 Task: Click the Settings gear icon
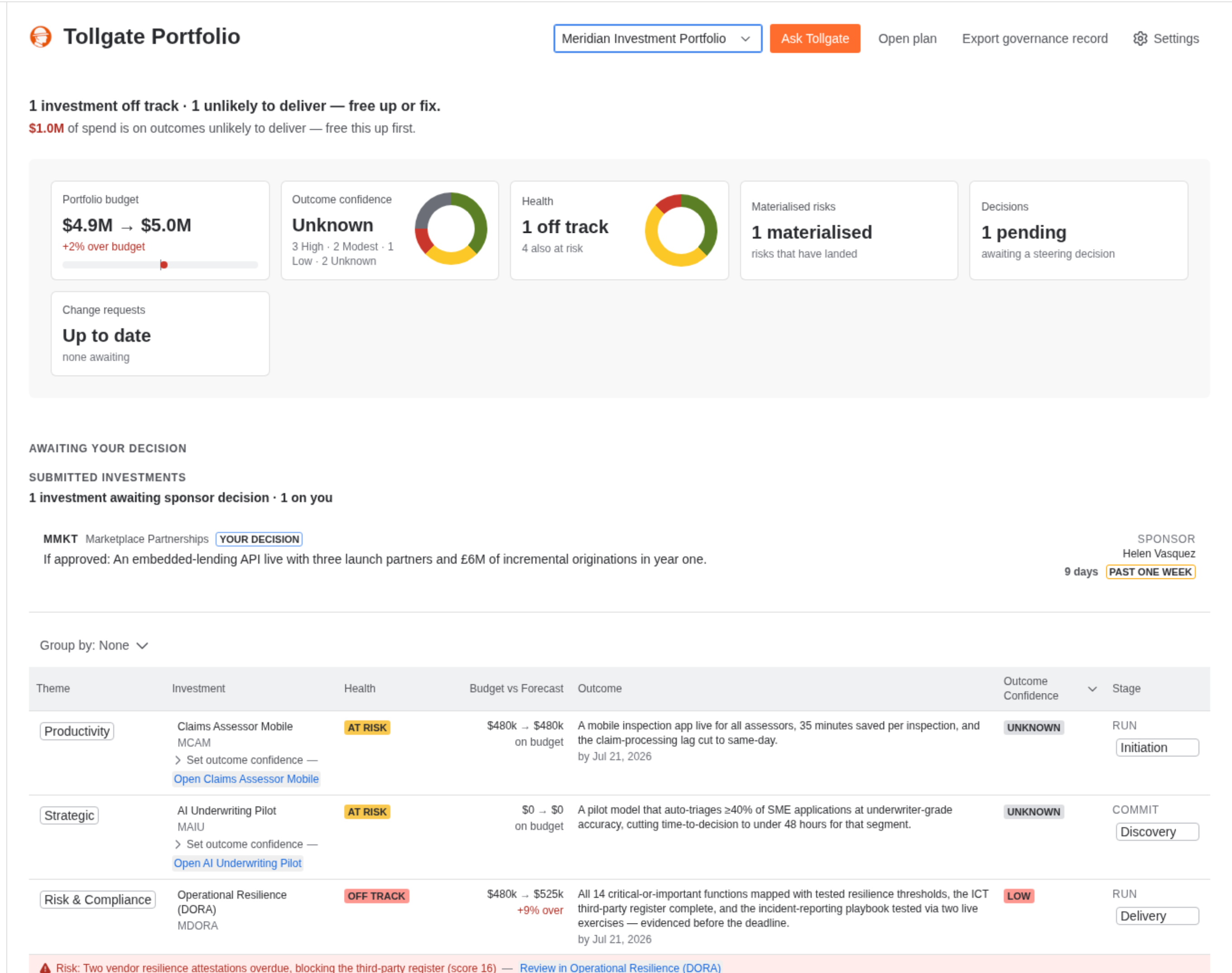(x=1140, y=39)
